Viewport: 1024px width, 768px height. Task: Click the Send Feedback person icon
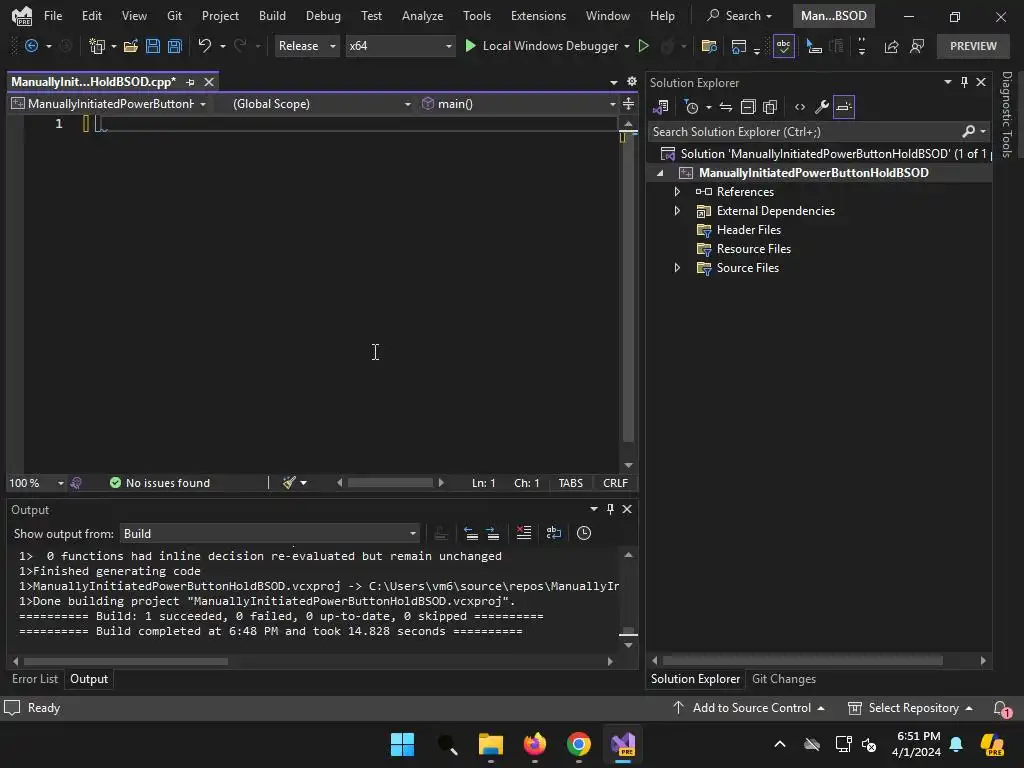pos(917,46)
